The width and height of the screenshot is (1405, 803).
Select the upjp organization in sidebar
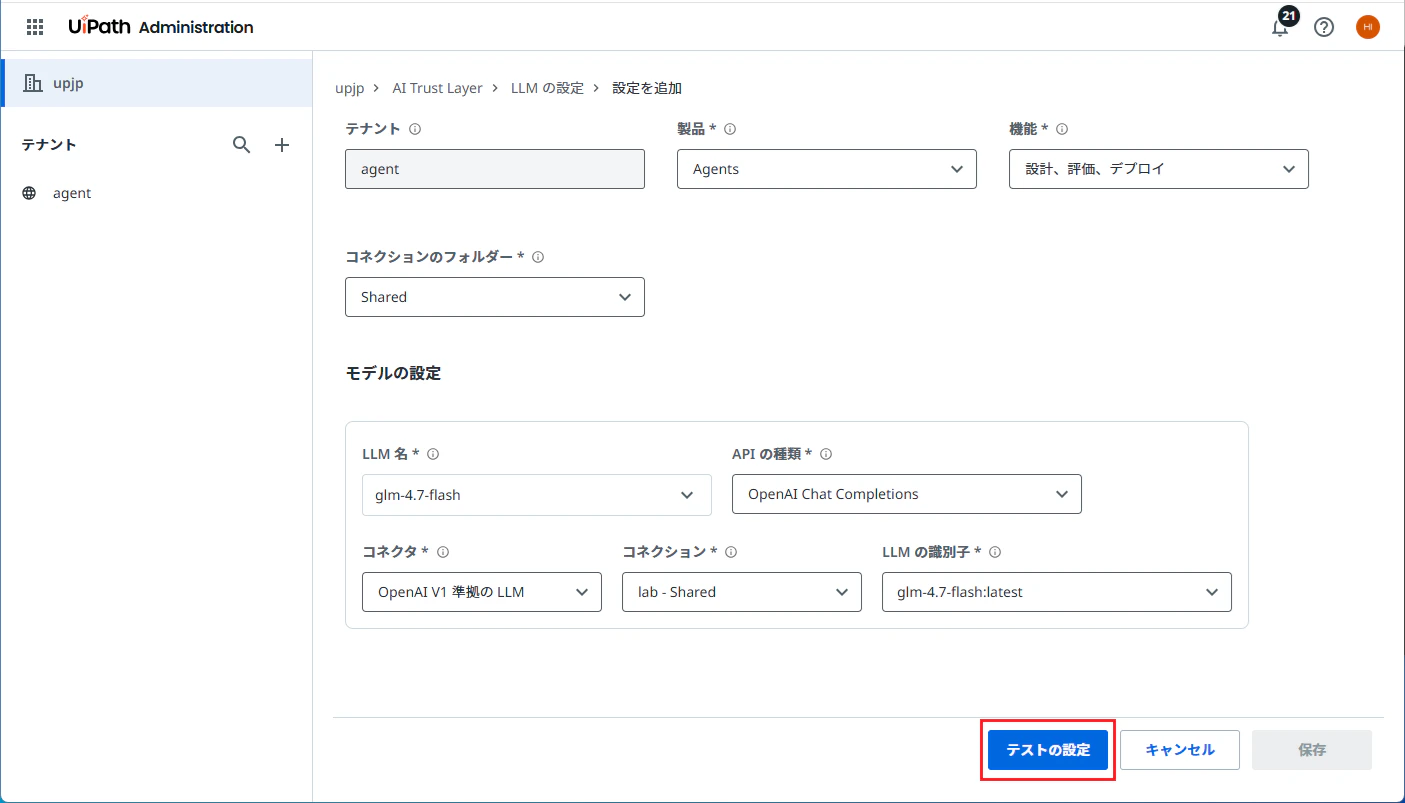[x=157, y=83]
